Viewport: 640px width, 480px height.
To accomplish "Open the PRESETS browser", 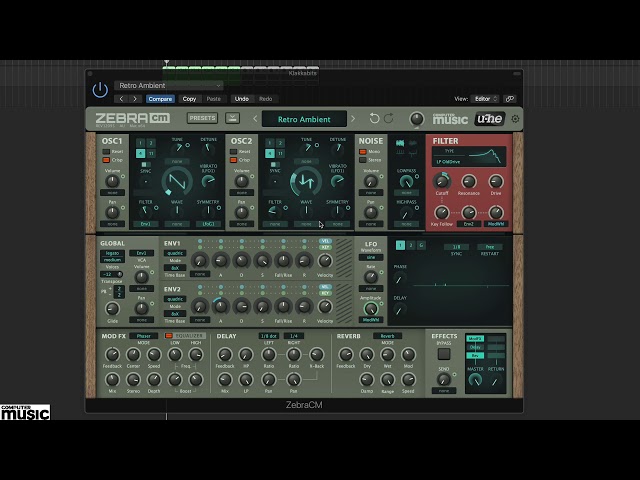I will pyautogui.click(x=202, y=118).
